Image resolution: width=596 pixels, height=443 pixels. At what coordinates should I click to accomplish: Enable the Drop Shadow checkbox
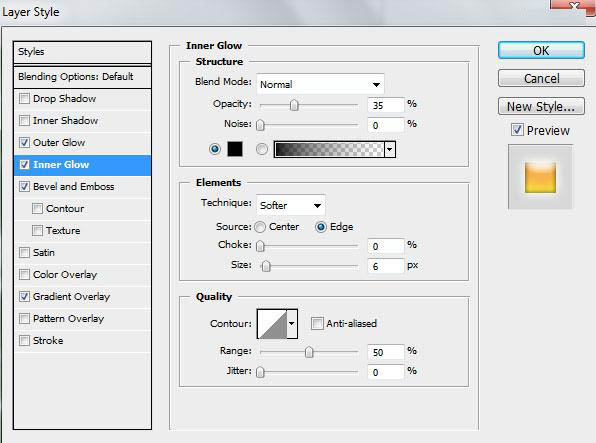coord(24,98)
